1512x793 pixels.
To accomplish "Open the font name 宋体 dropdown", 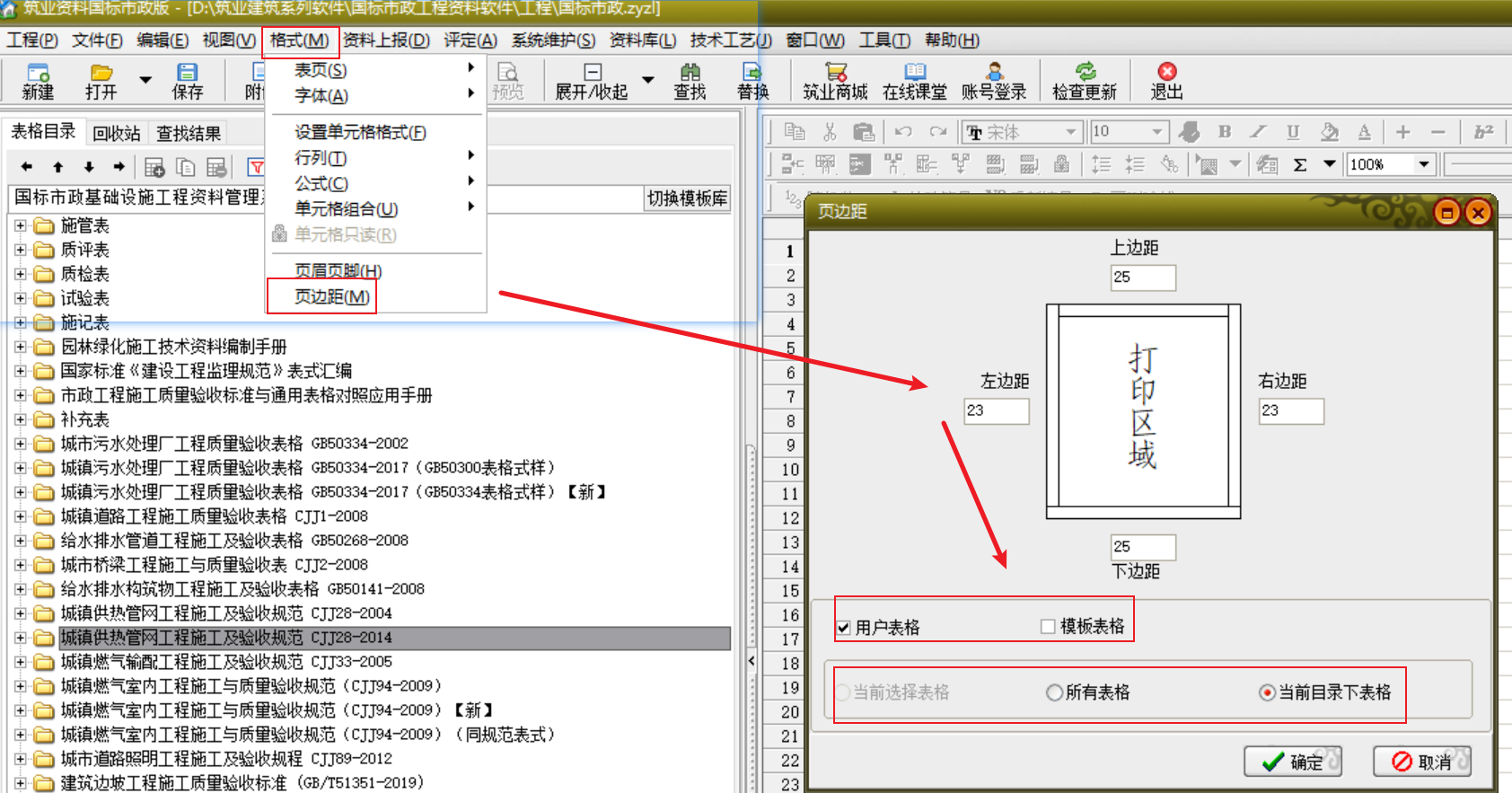I will coord(1070,132).
